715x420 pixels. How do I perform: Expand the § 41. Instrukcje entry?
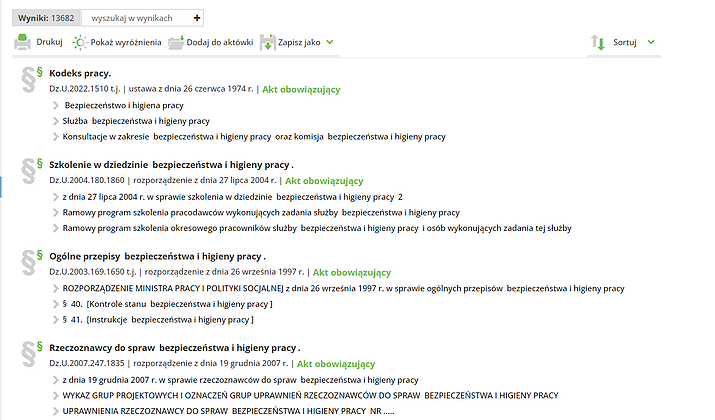click(55, 319)
